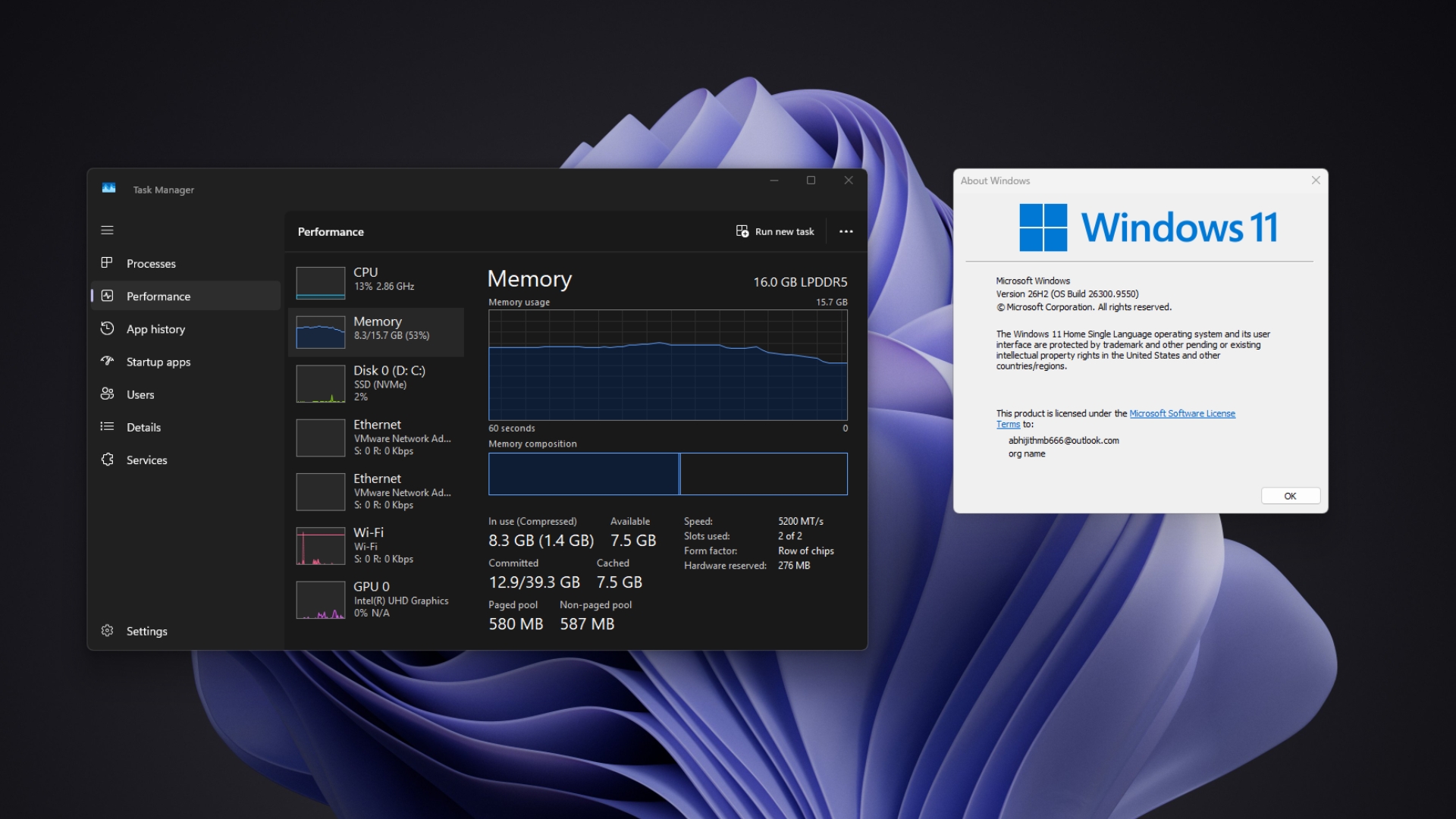Viewport: 1456px width, 819px height.
Task: Click the Committed 12.9/39.3 GB value
Action: click(x=534, y=582)
